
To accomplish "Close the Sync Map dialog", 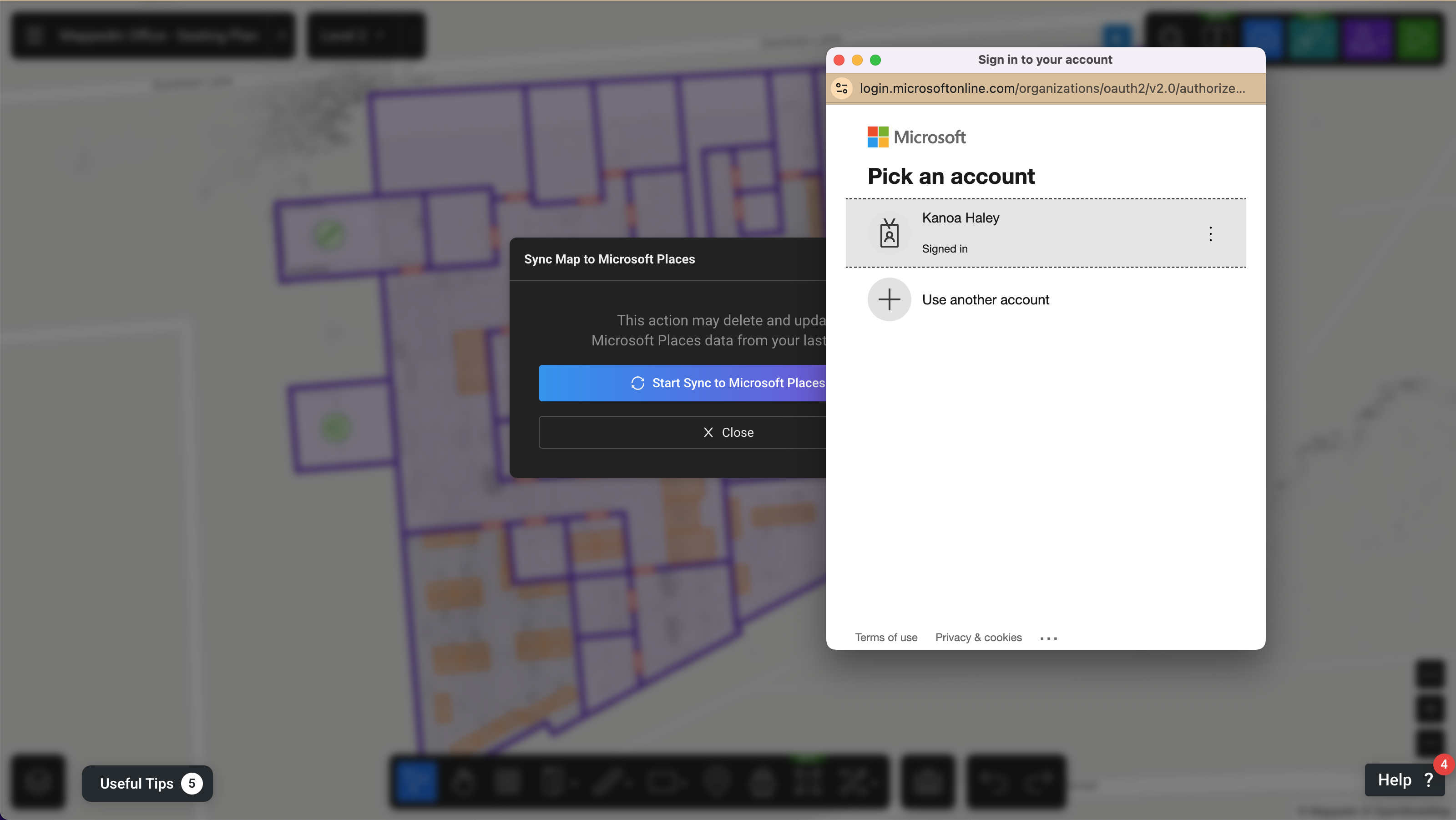I will 729,432.
